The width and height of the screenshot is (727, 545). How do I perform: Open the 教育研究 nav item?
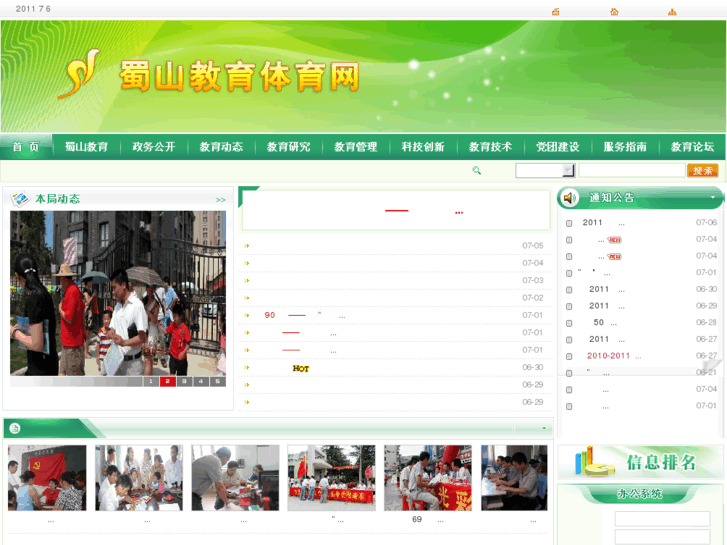point(288,147)
